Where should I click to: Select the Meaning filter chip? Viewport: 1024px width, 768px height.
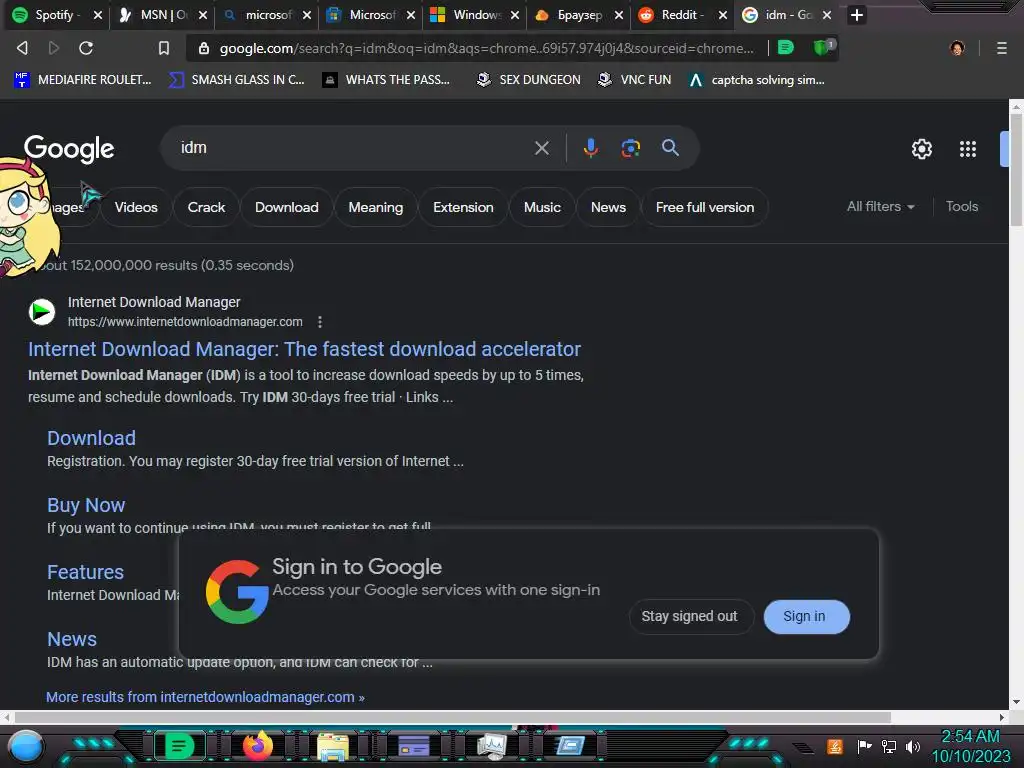tap(376, 207)
